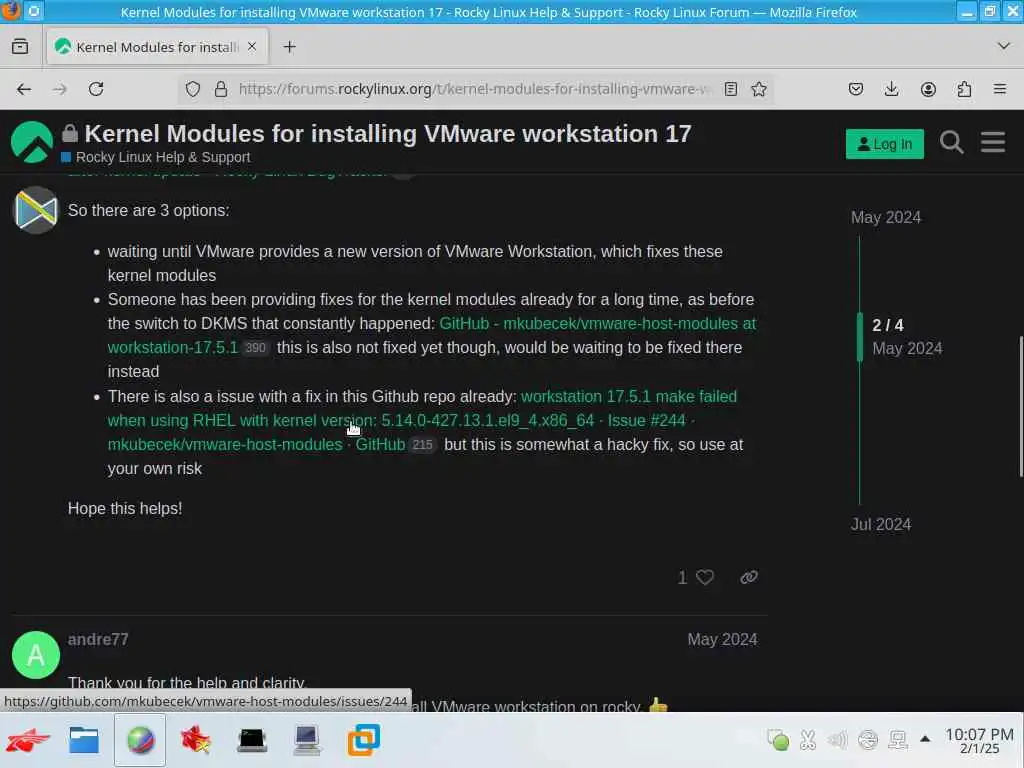1024x768 pixels.
Task: Bookmark this page with the star
Action: coord(759,89)
